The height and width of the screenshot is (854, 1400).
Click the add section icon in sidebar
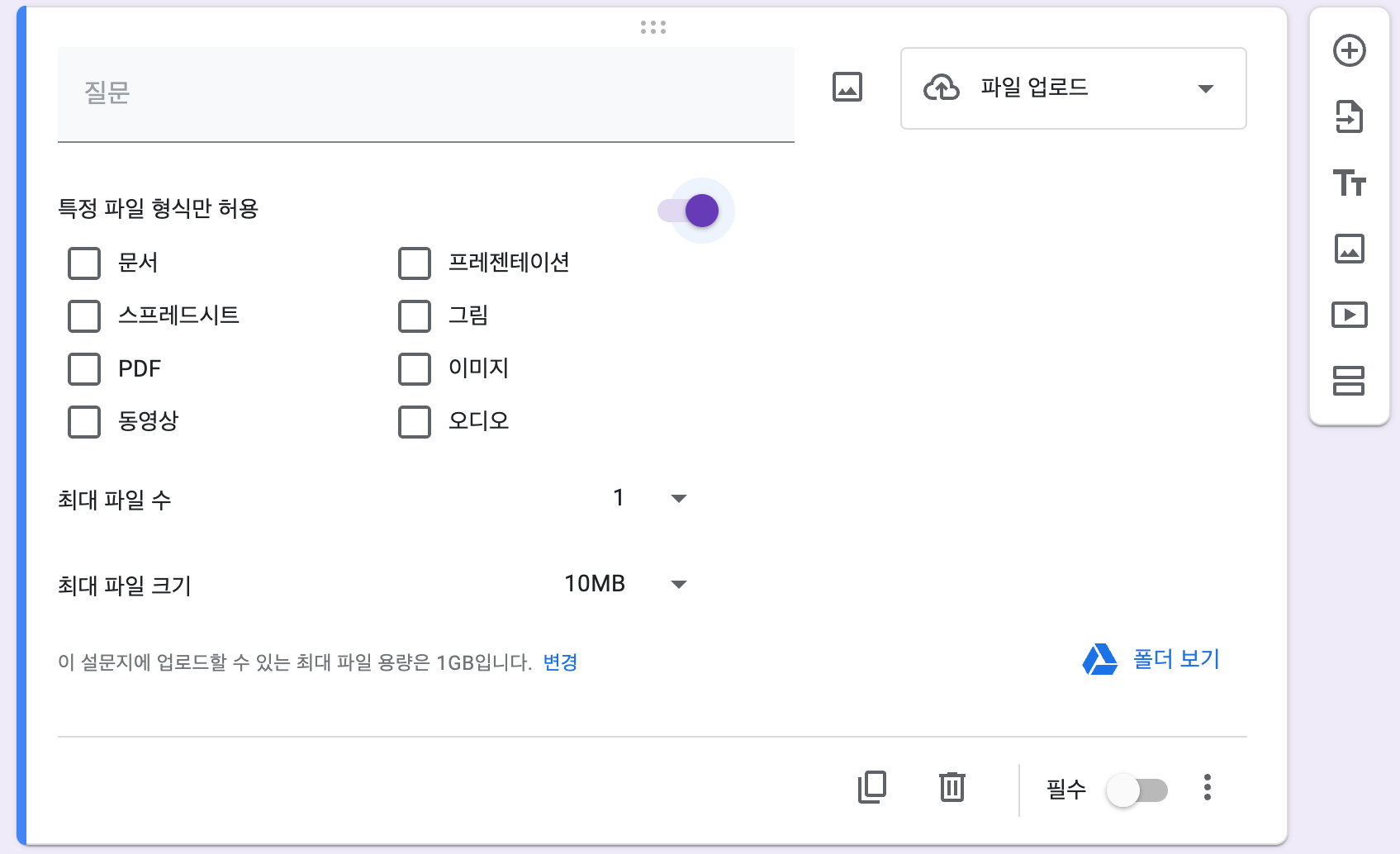pos(1349,382)
